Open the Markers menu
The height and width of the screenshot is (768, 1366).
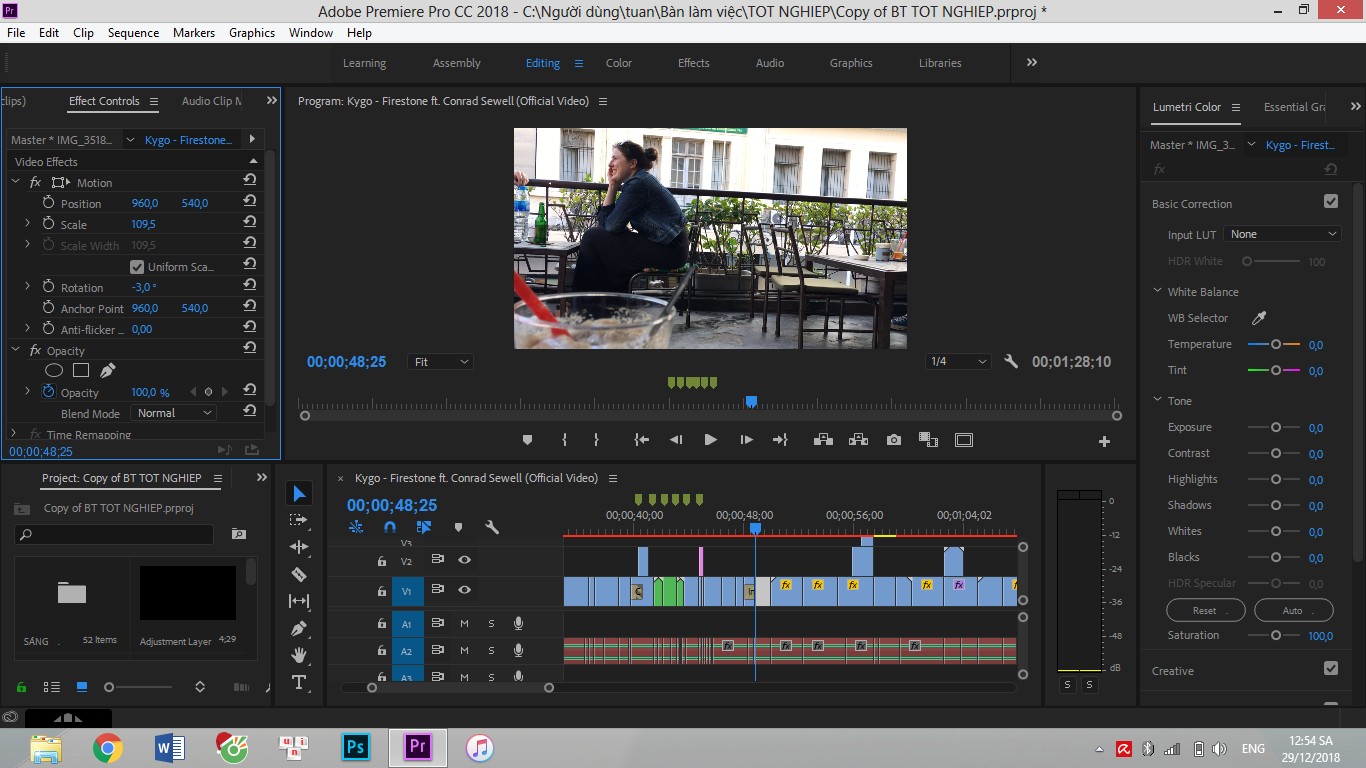click(x=194, y=33)
